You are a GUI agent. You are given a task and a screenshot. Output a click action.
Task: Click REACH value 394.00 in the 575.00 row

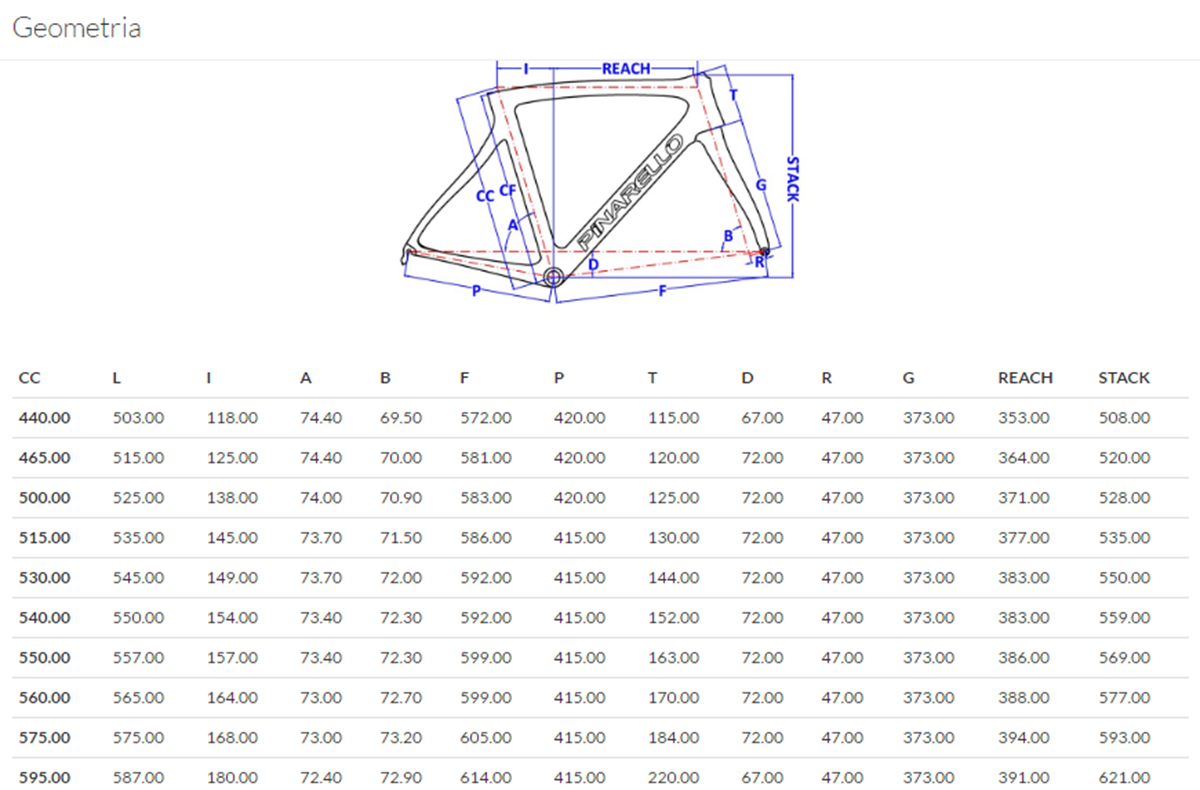[x=1024, y=738]
